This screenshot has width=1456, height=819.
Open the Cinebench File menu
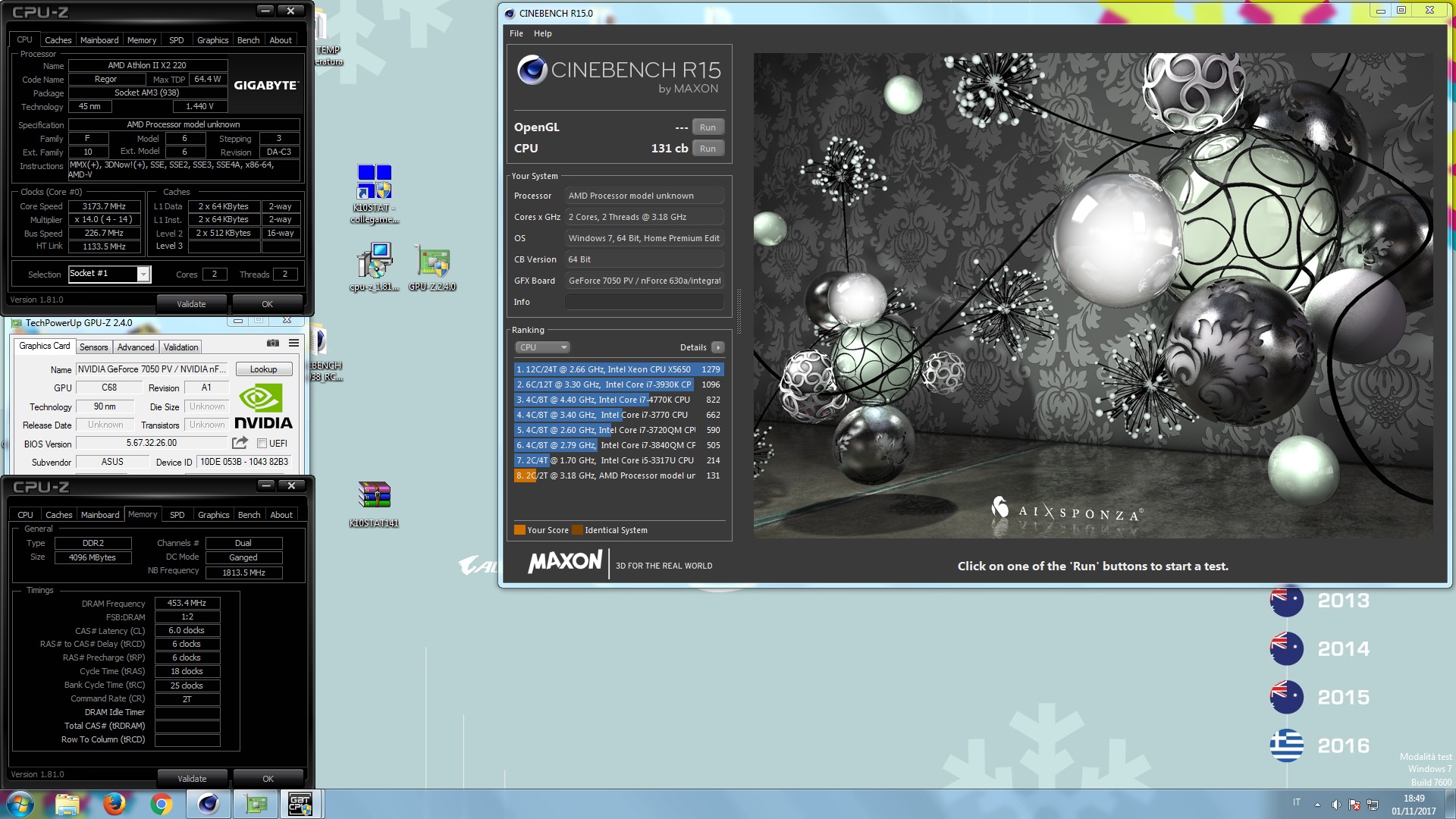pyautogui.click(x=516, y=33)
